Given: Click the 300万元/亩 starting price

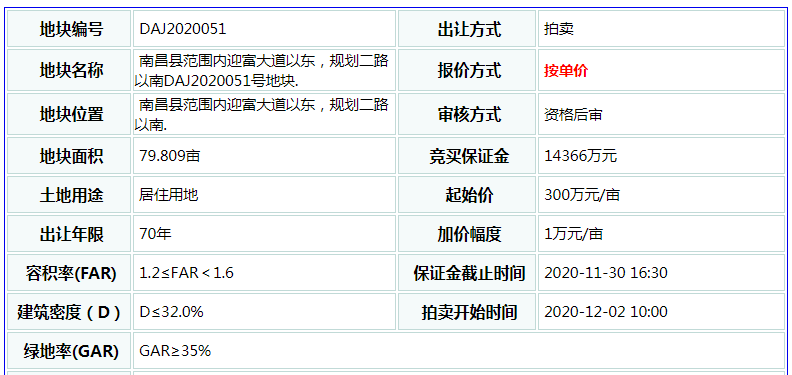Looking at the screenshot, I should pyautogui.click(x=582, y=195).
